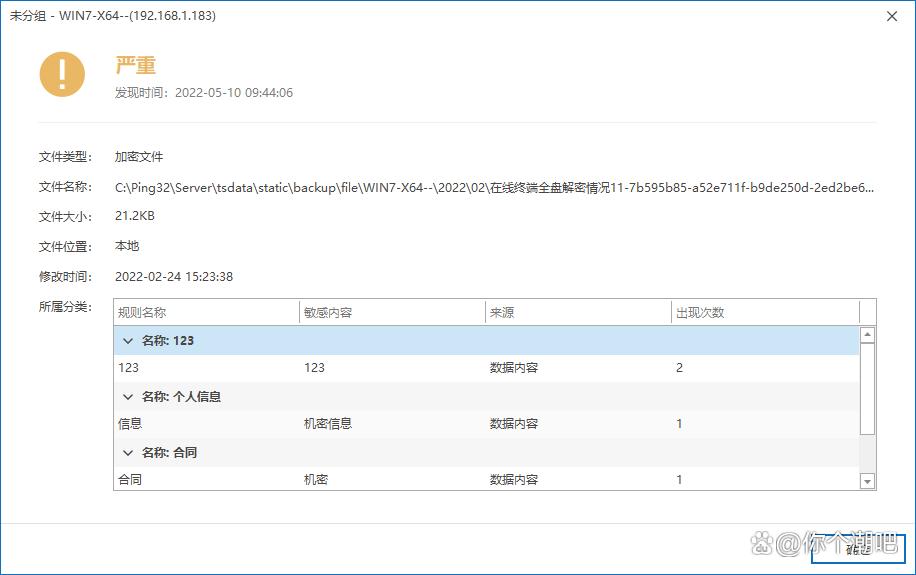
Task: Click the vertical scrollbar thumb
Action: click(x=868, y=389)
